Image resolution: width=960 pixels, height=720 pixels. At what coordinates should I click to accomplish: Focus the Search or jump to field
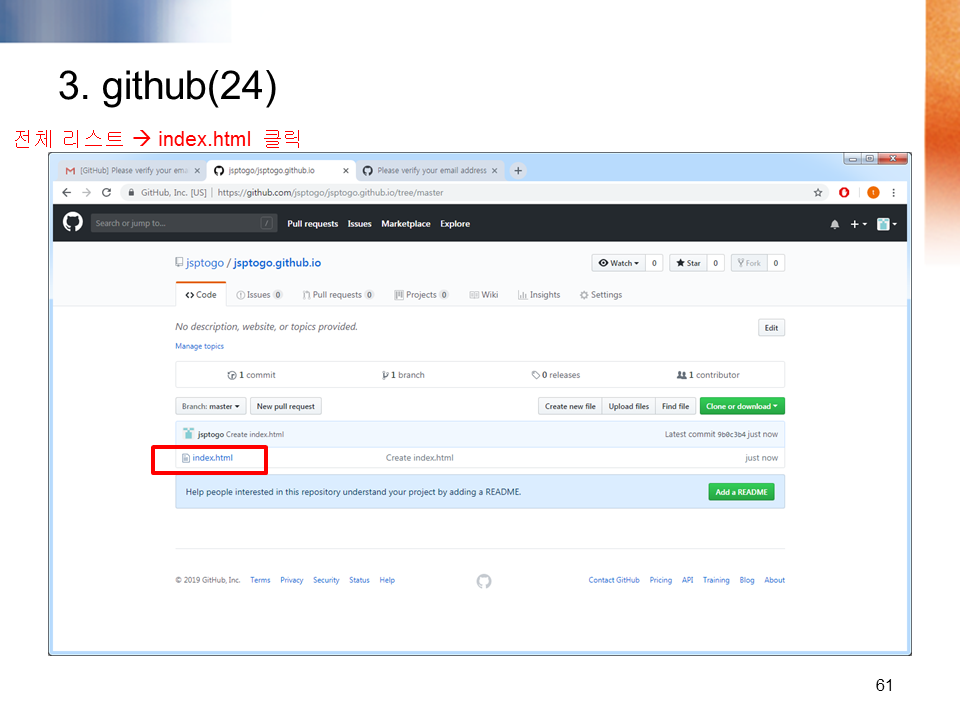click(183, 223)
